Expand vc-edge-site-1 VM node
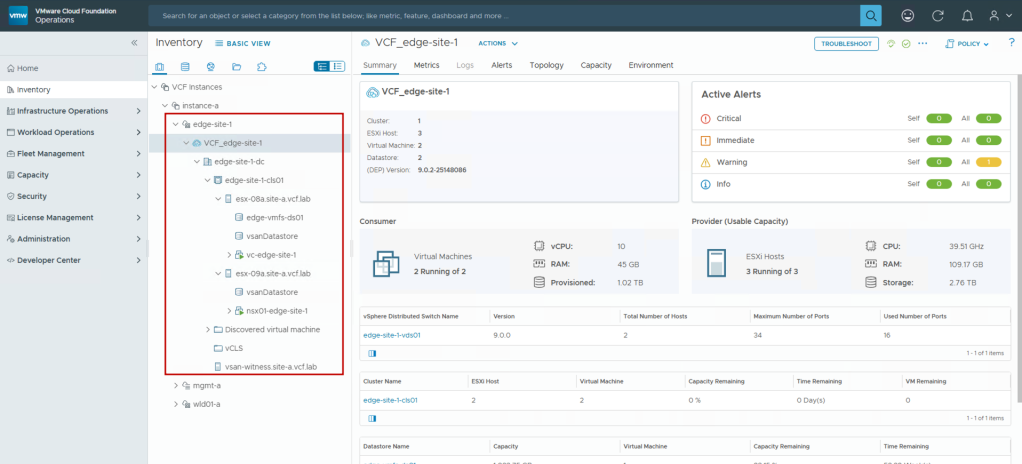The width and height of the screenshot is (1022, 464). 229,255
